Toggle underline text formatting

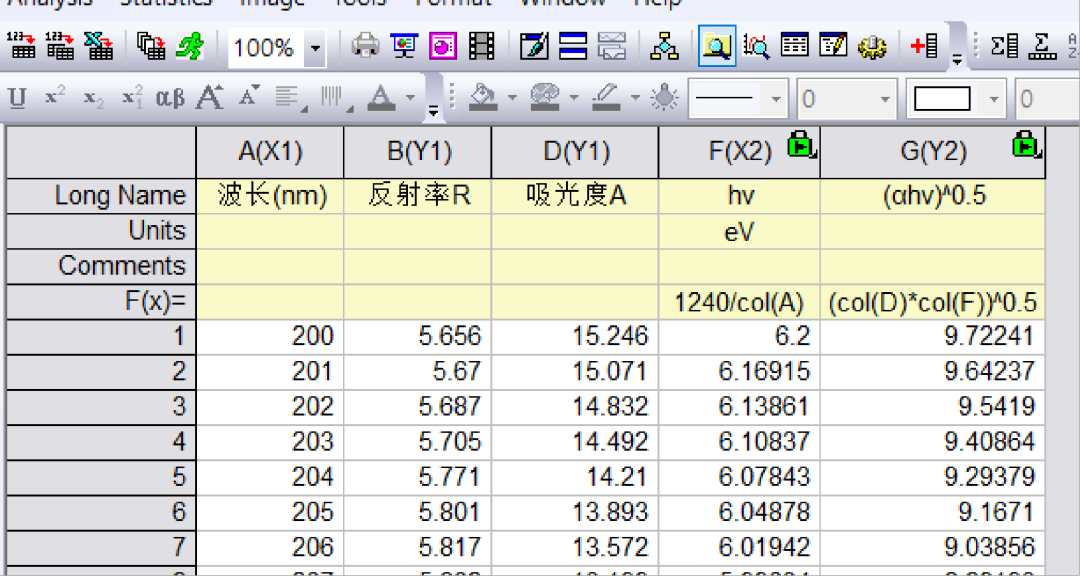[16, 98]
